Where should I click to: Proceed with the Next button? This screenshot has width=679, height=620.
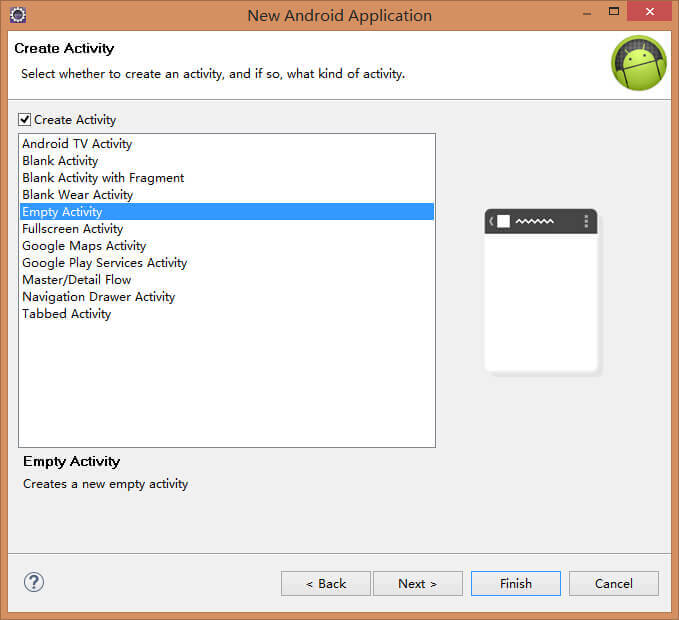[418, 584]
